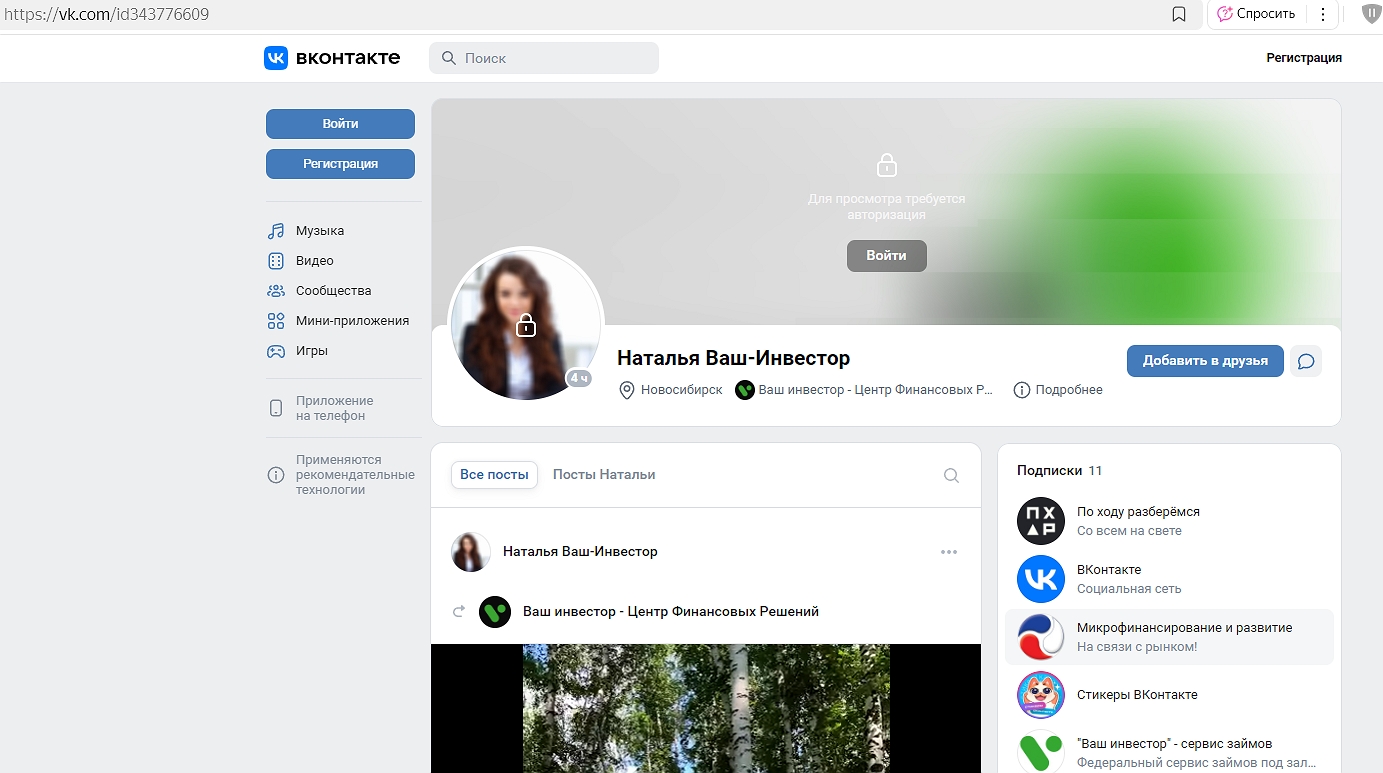Screen dimensions: 1383x773
Task: Click the Войти button on cover photo
Action: click(887, 256)
